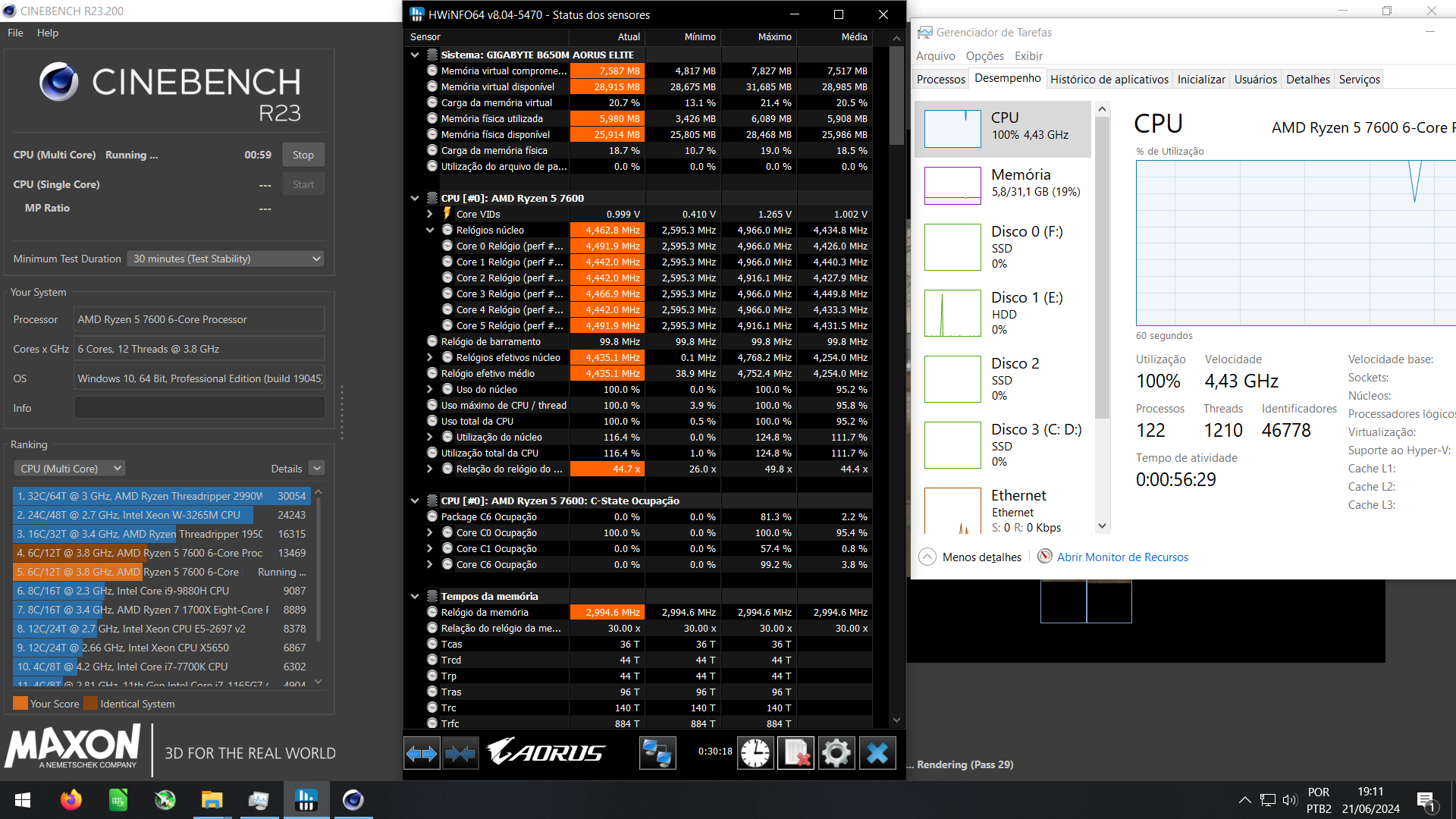The width and height of the screenshot is (1456, 819).
Task: Open Cinebench File menu
Action: click(15, 33)
